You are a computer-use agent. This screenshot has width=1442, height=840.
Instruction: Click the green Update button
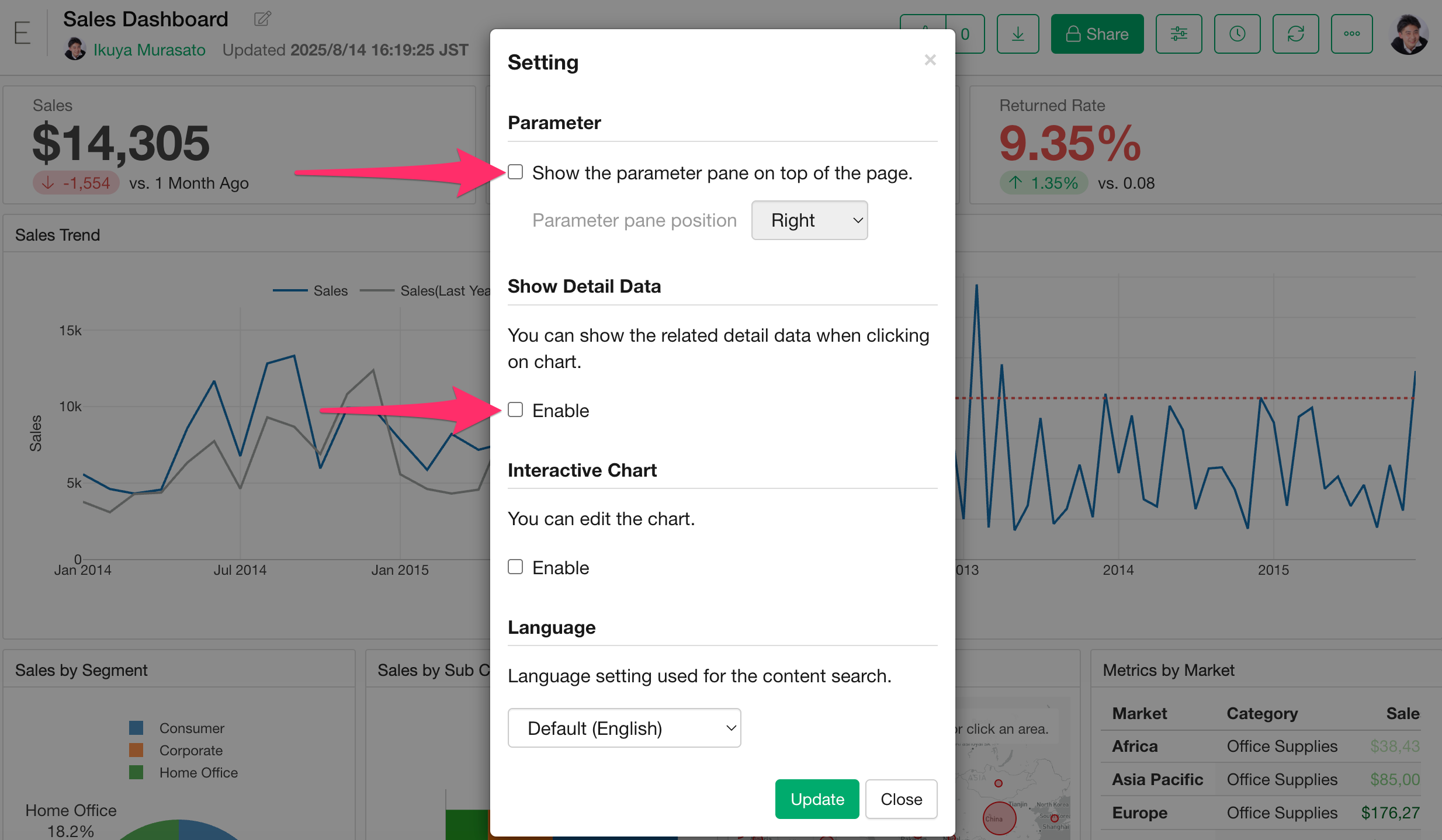point(817,799)
